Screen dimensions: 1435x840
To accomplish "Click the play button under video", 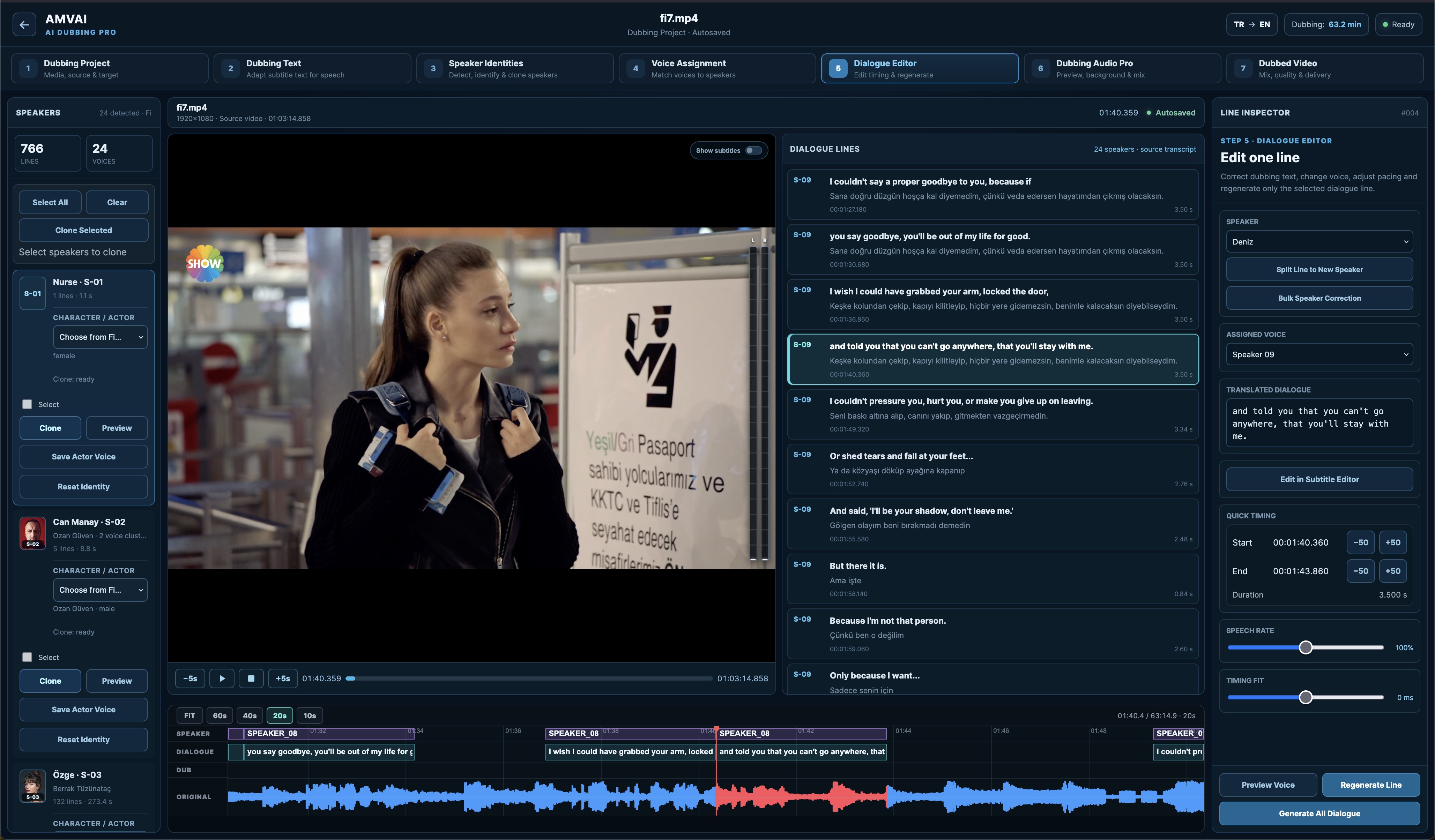I will pos(222,678).
